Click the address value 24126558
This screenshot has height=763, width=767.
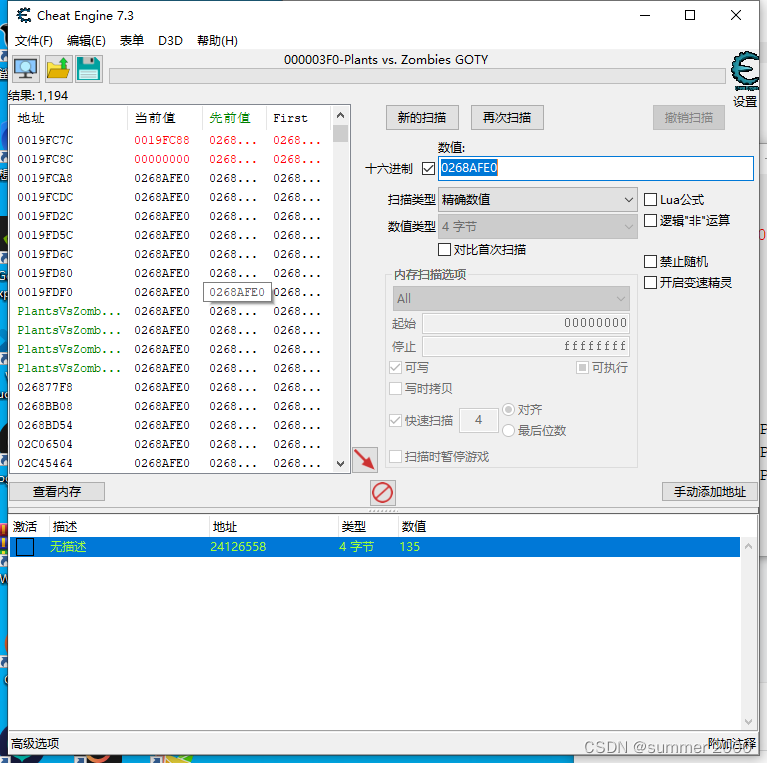[x=238, y=547]
